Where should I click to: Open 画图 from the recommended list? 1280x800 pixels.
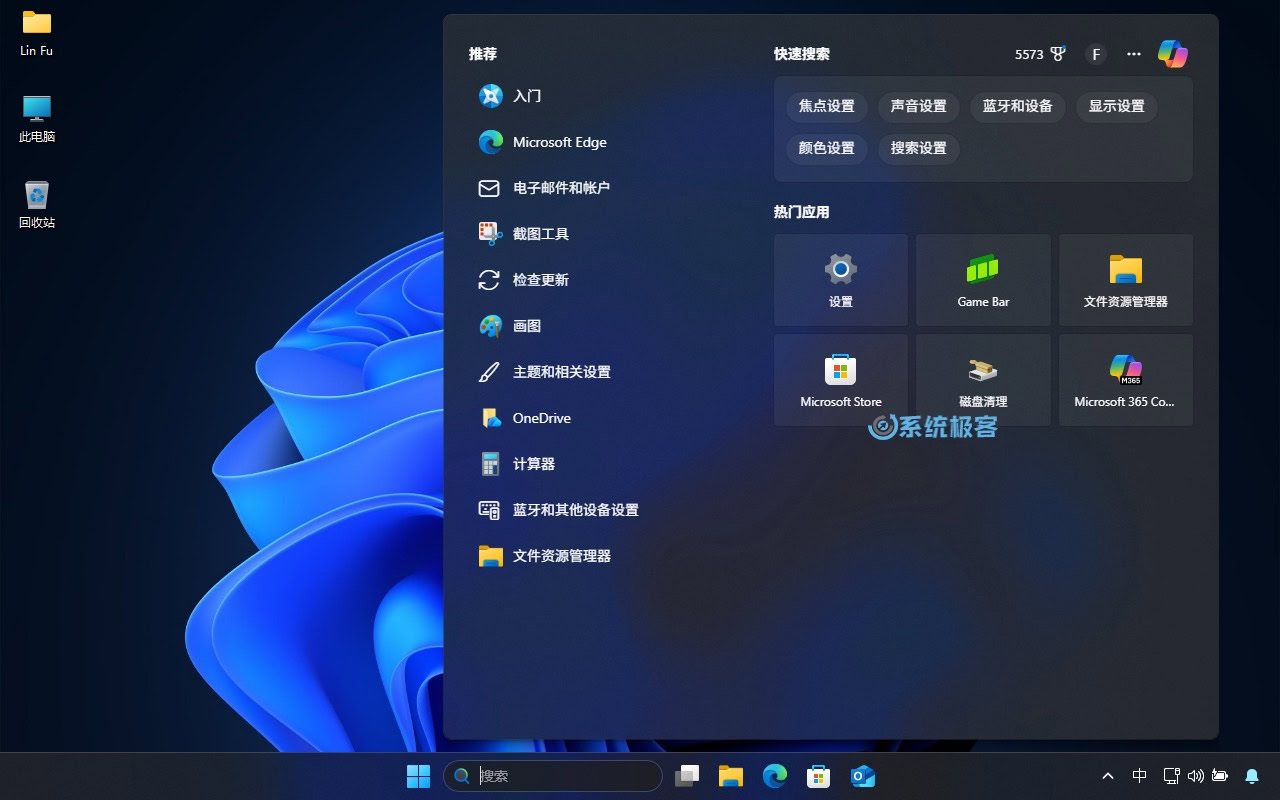coord(527,325)
